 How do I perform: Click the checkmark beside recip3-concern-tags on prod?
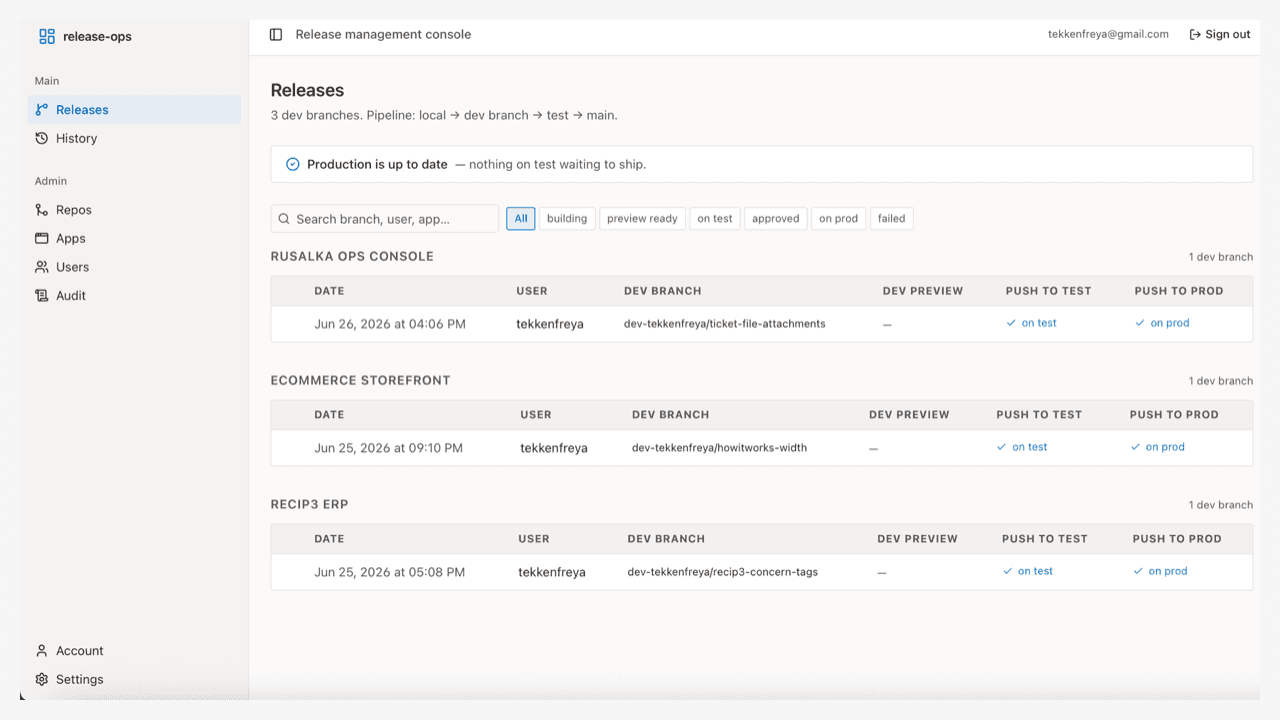(x=1139, y=571)
